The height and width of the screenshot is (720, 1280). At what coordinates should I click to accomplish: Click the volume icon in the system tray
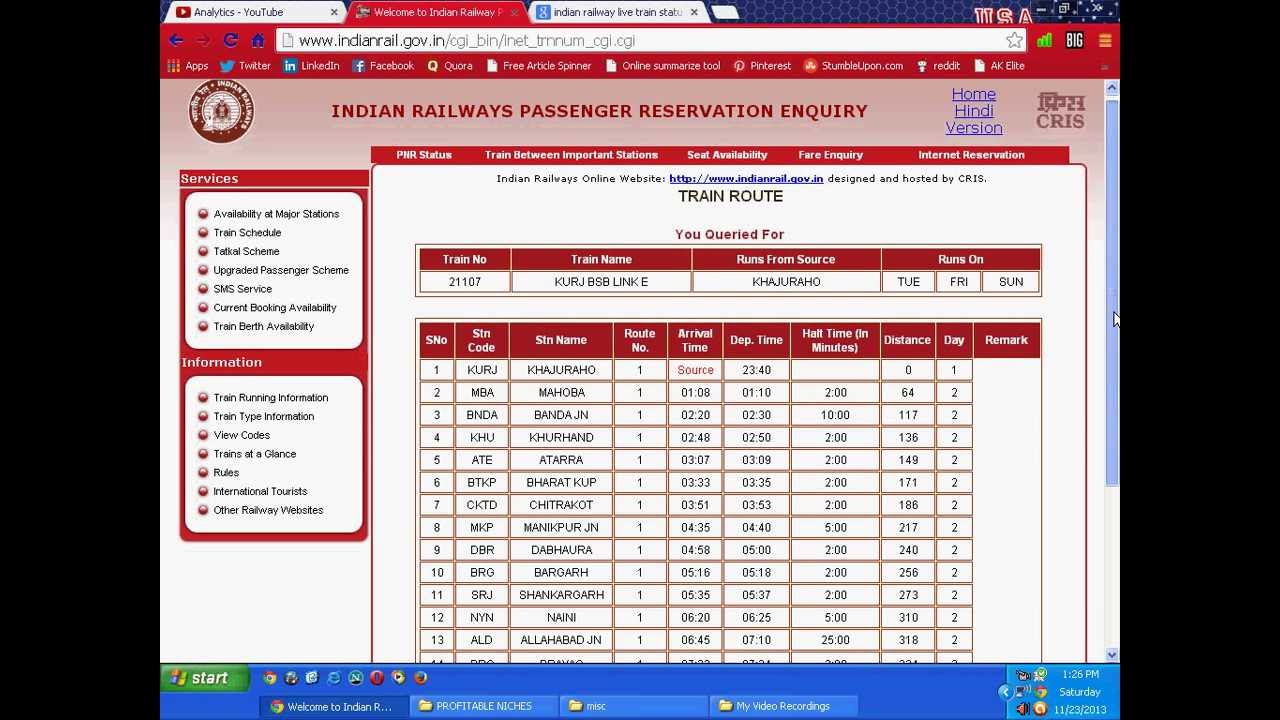pyautogui.click(x=1022, y=709)
